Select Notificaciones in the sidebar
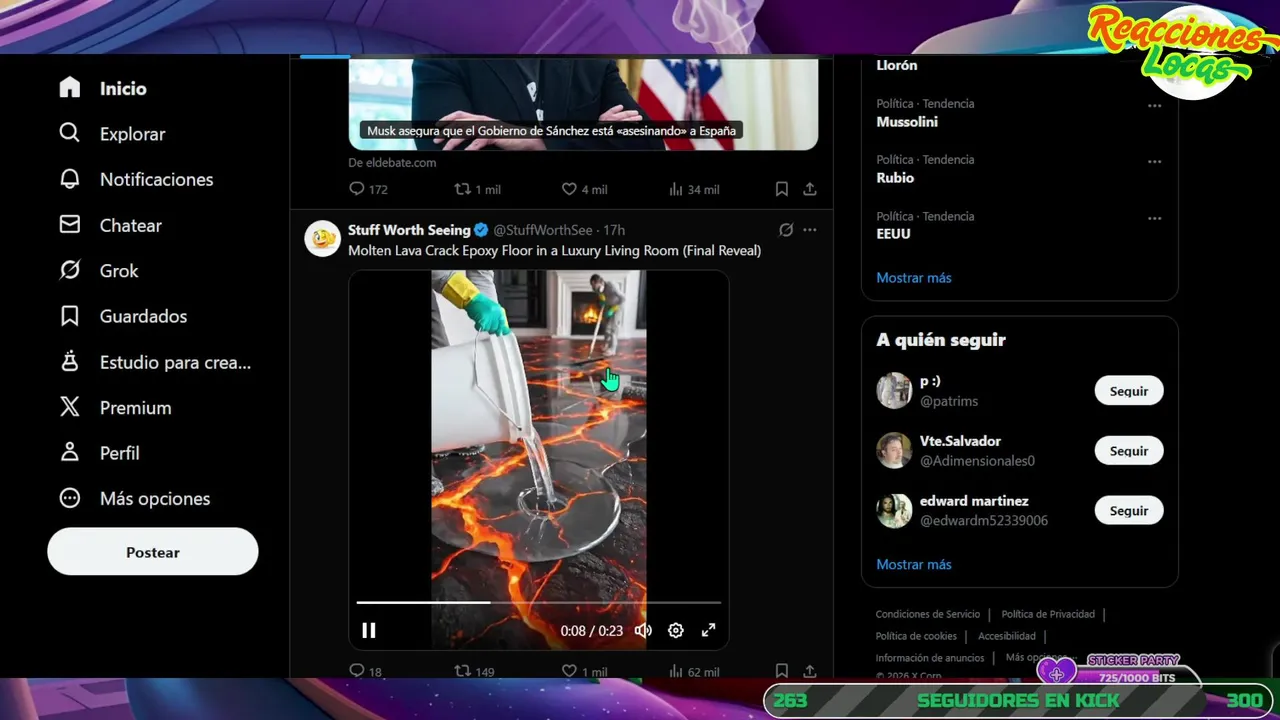Image resolution: width=1280 pixels, height=720 pixels. tap(156, 179)
